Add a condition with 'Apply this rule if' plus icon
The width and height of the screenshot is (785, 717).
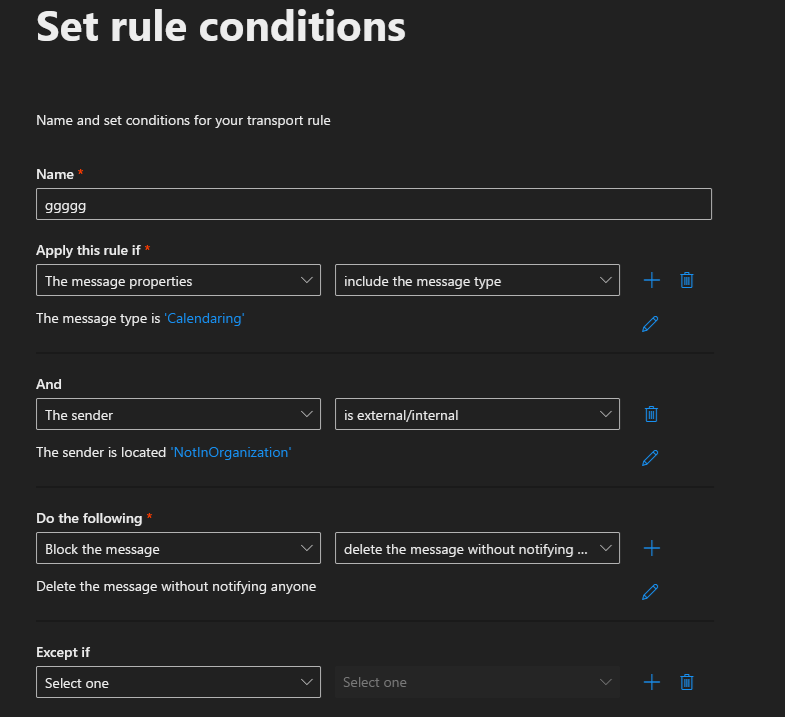pyautogui.click(x=652, y=280)
